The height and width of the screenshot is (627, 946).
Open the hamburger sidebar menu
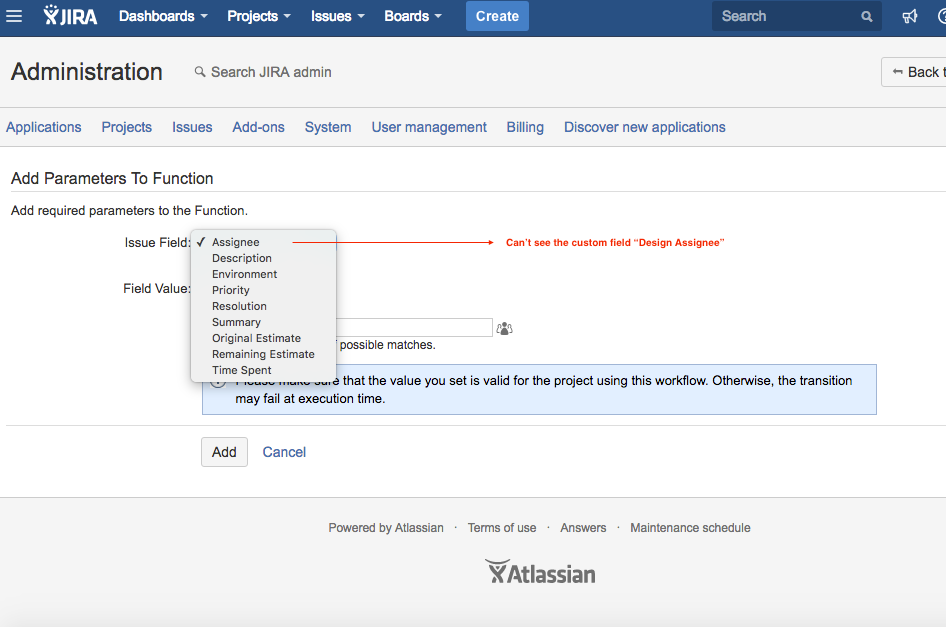pyautogui.click(x=14, y=16)
